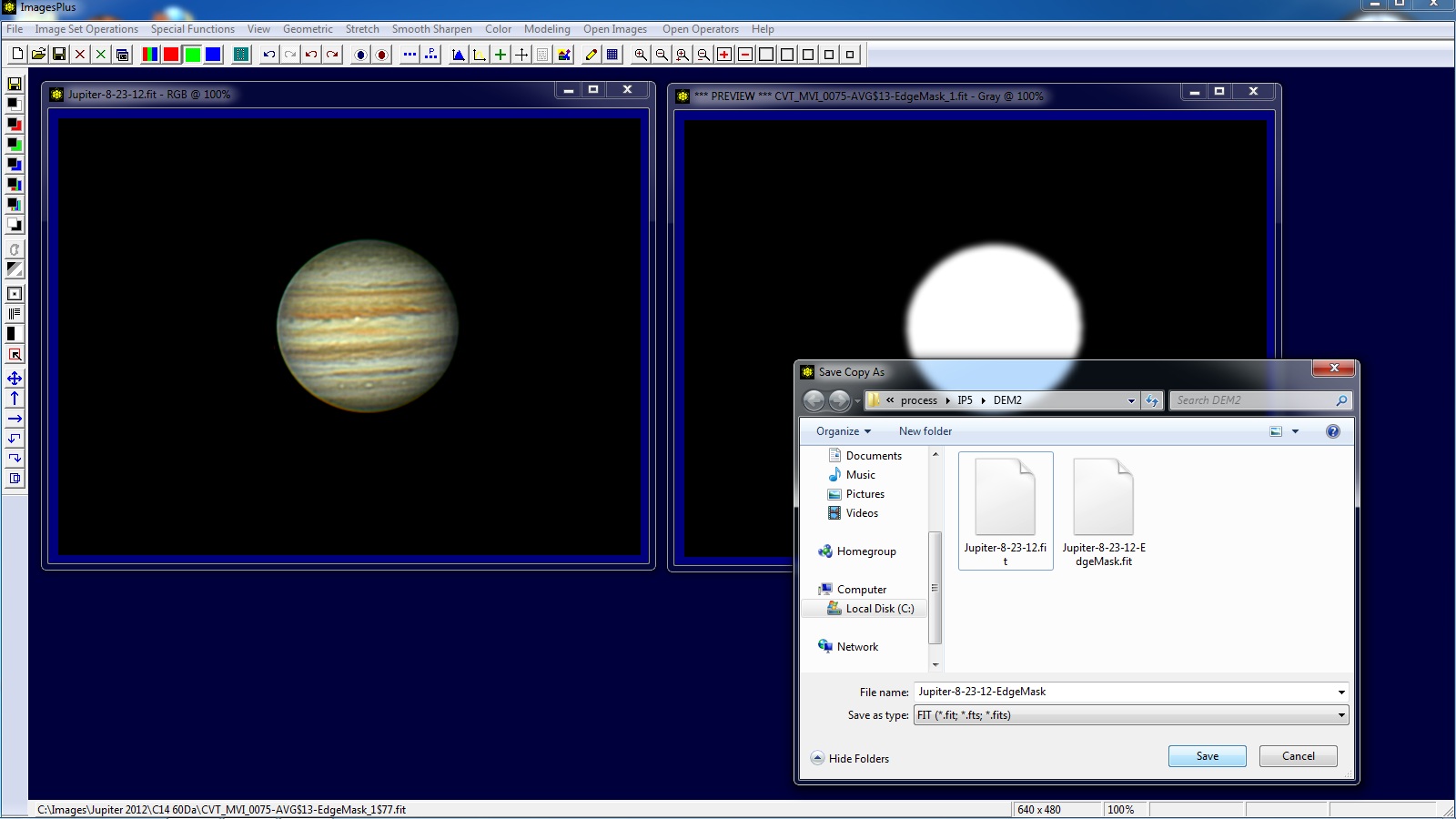This screenshot has width=1456, height=819.
Task: Click the New image icon in toolbar
Action: click(17, 55)
